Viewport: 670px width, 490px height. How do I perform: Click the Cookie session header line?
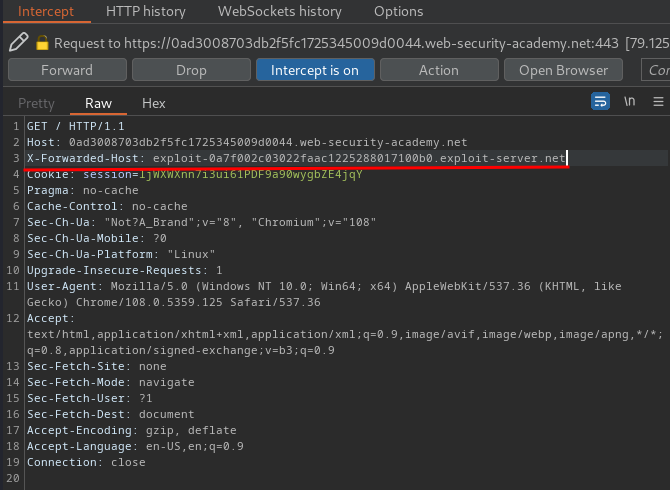click(x=195, y=174)
